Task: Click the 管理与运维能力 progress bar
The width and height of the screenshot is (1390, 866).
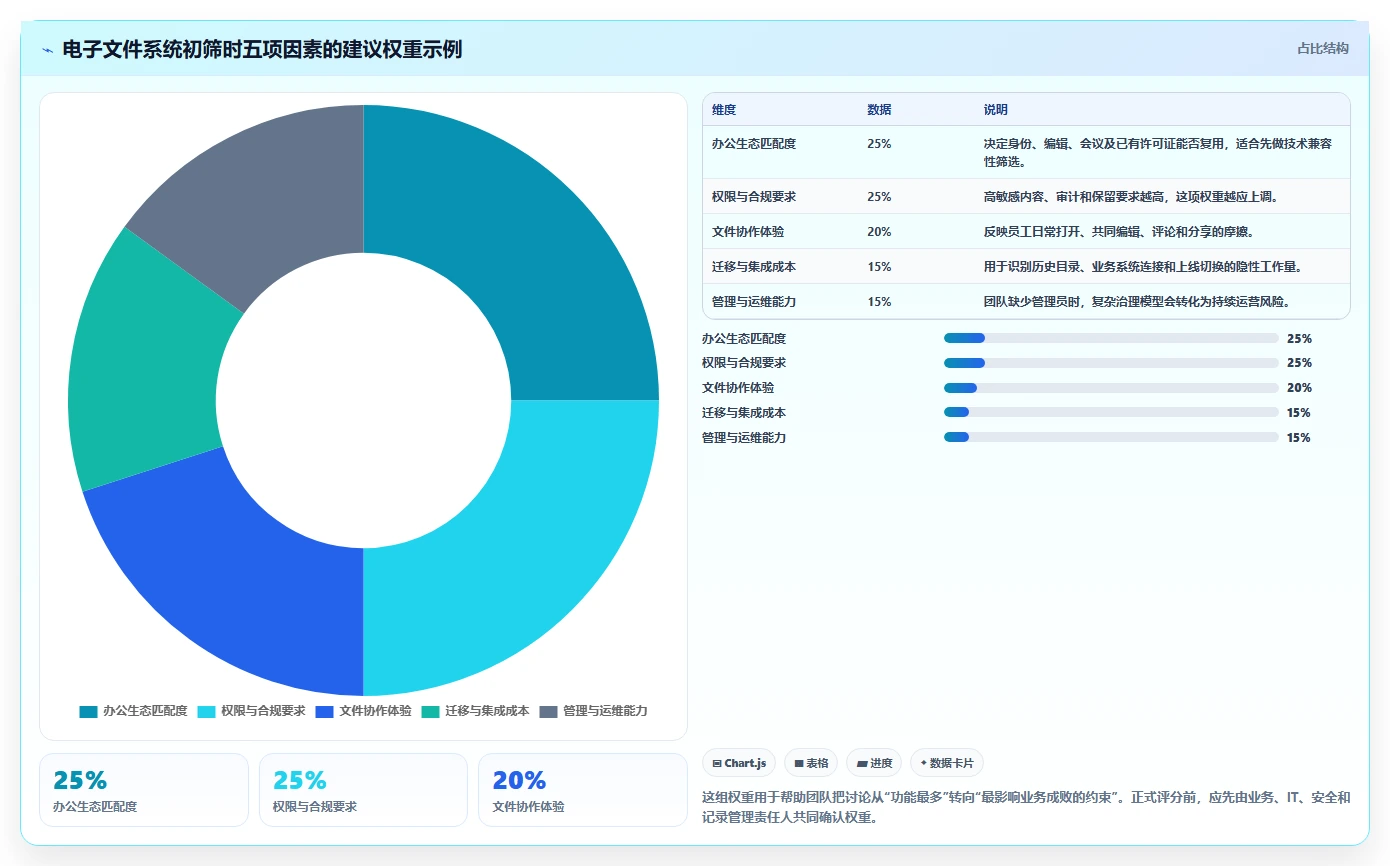Action: pos(1111,437)
